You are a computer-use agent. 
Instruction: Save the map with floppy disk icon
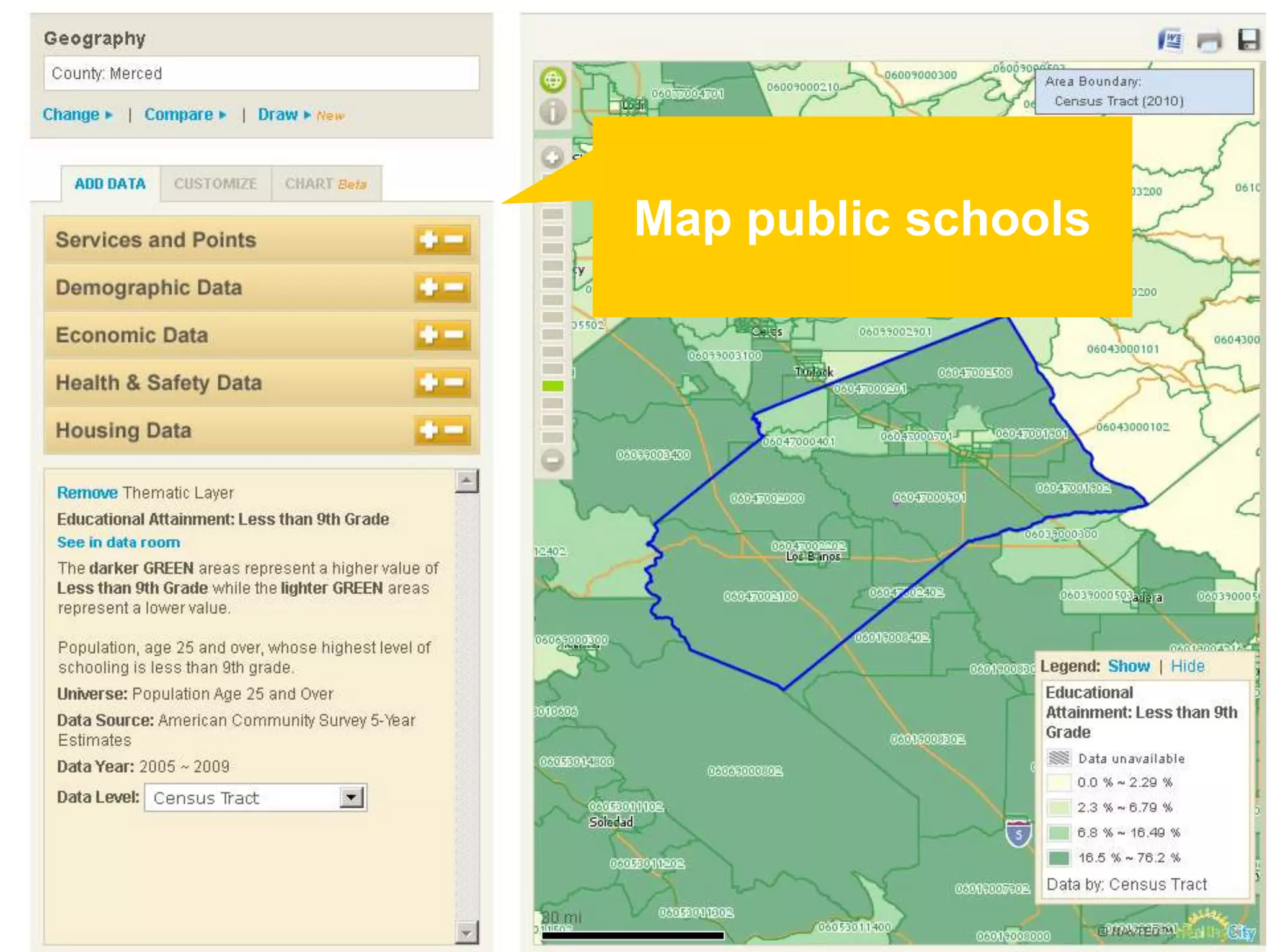1248,40
